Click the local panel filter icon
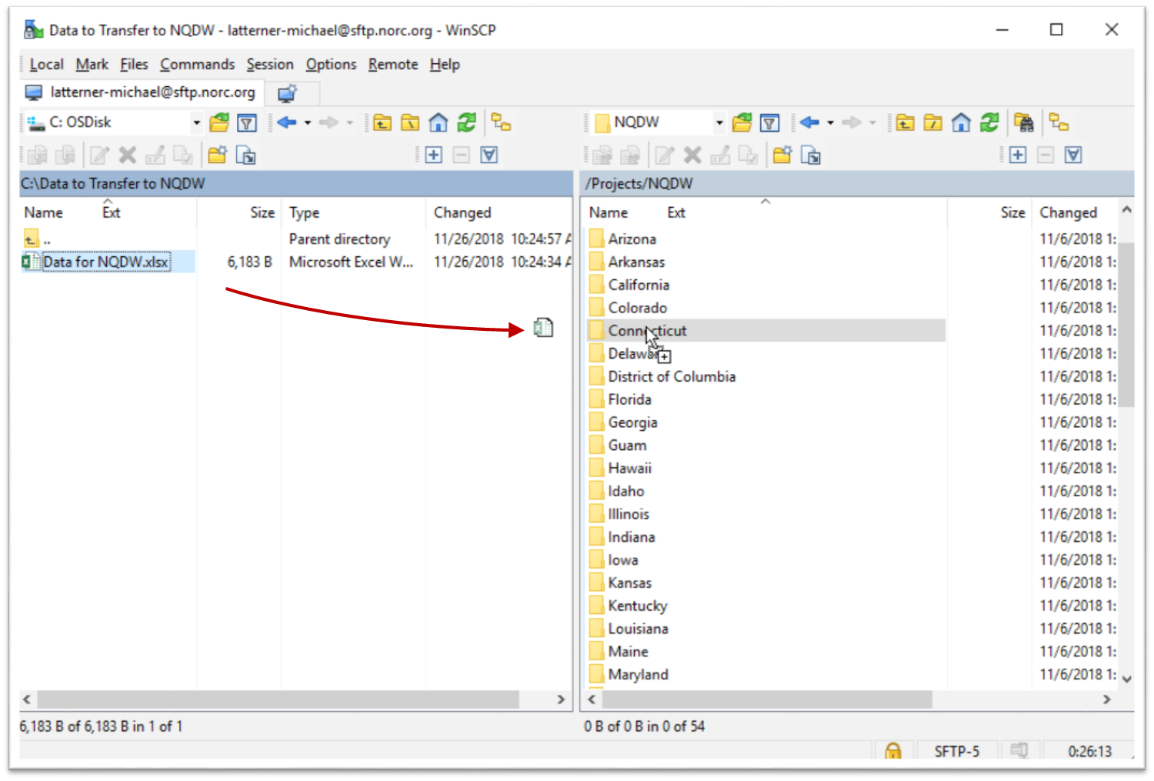1154x781 pixels. pos(247,123)
